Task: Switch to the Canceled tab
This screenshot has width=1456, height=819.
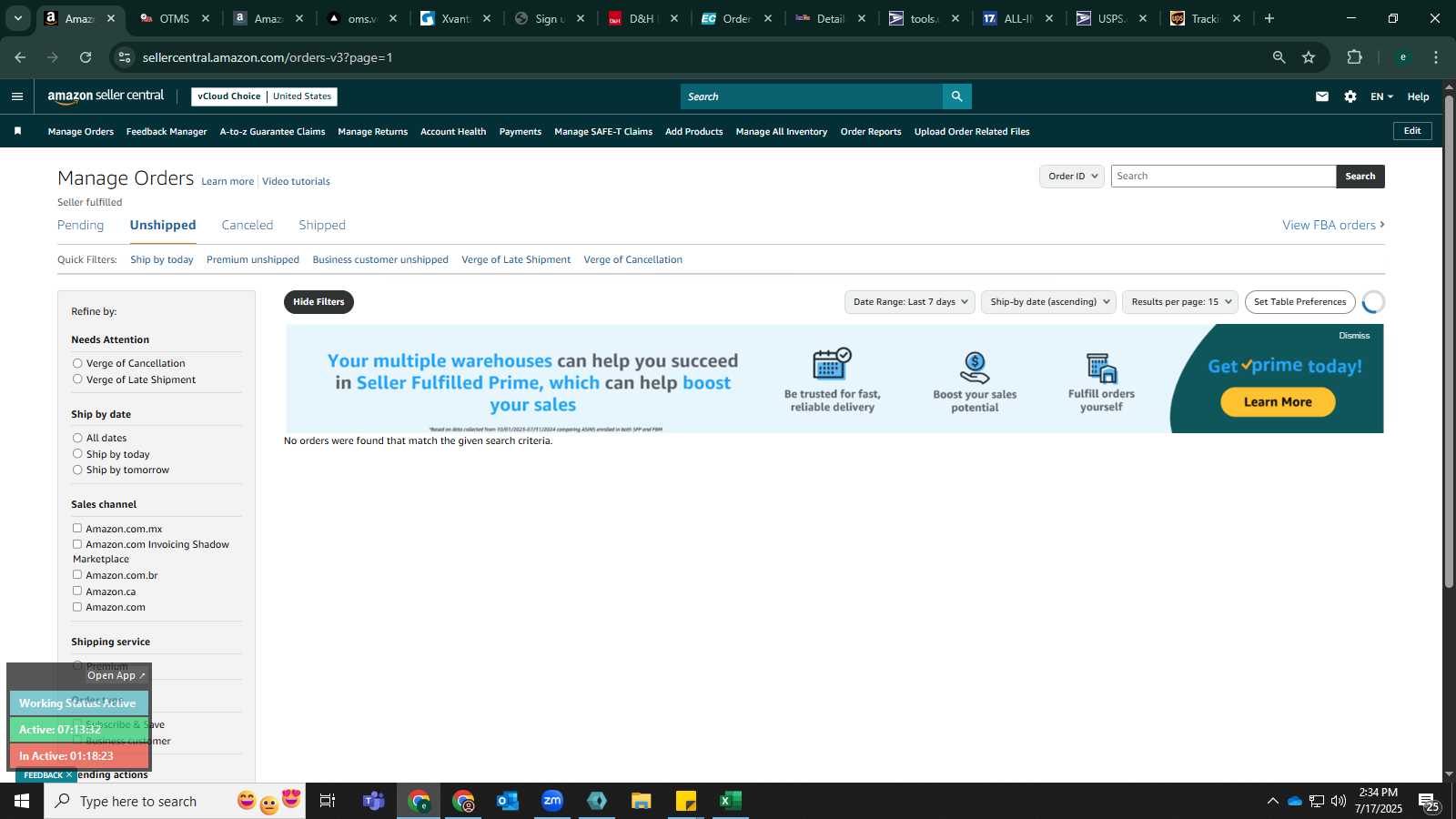Action: pos(248,225)
